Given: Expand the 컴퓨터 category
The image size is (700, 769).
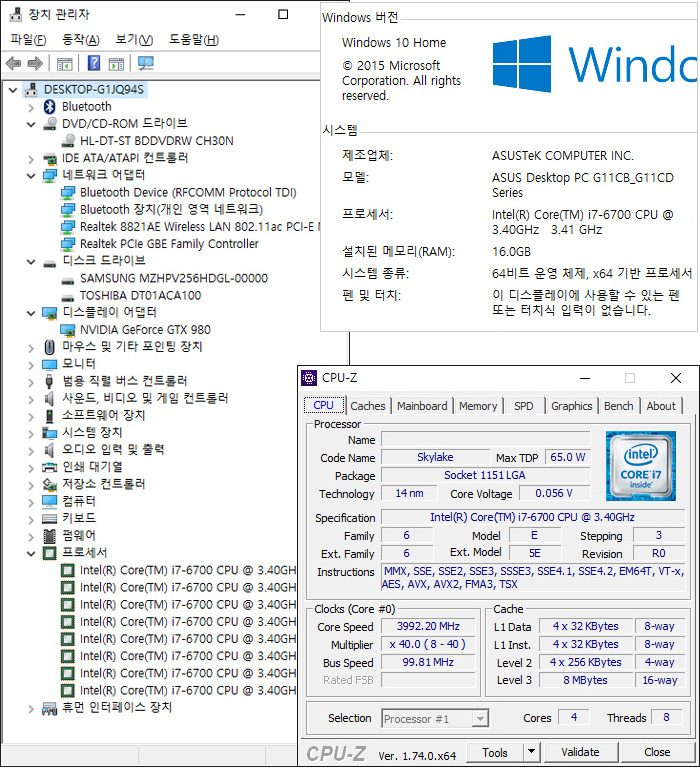Looking at the screenshot, I should tap(31, 502).
